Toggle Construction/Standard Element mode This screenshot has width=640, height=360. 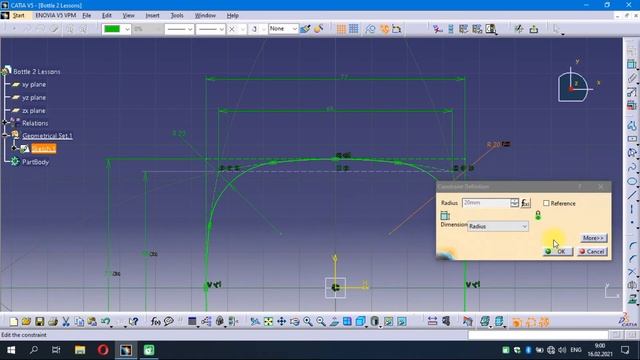(371, 29)
